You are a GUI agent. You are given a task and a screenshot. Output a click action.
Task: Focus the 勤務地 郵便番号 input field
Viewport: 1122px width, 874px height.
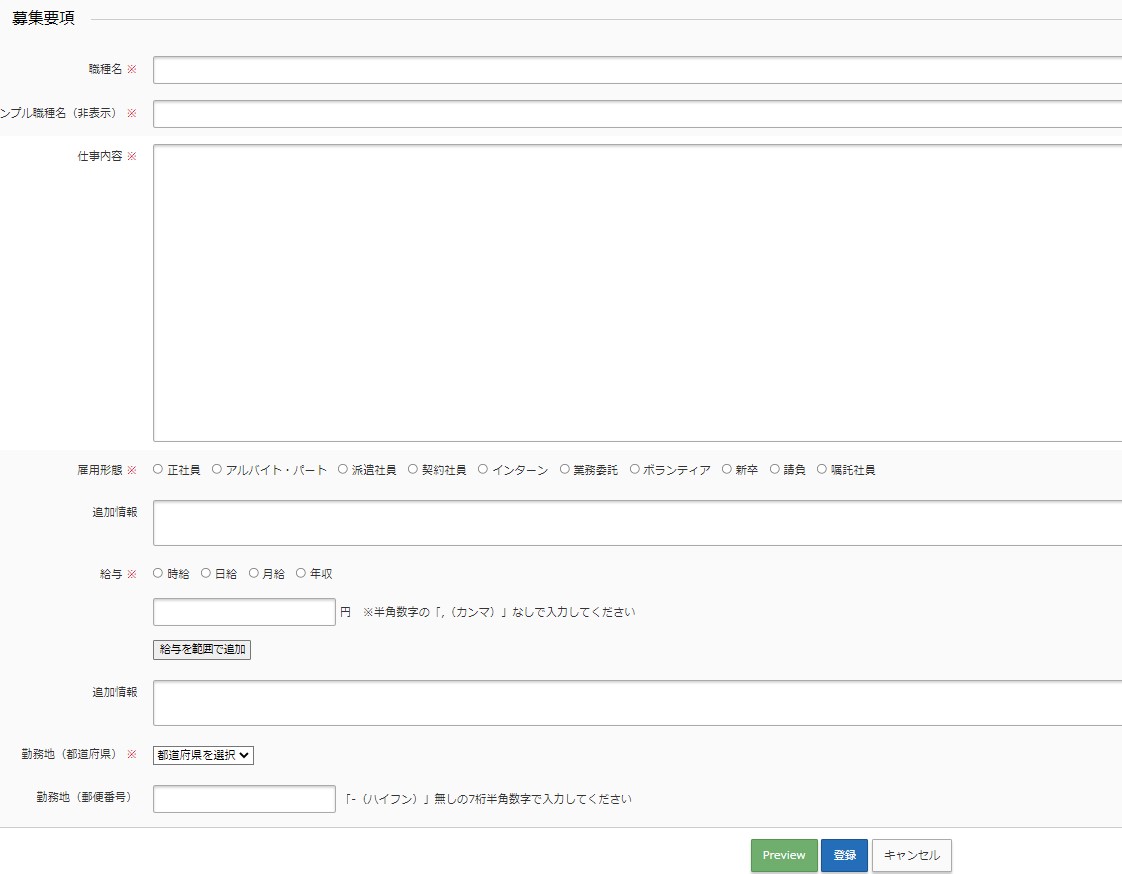tap(244, 799)
